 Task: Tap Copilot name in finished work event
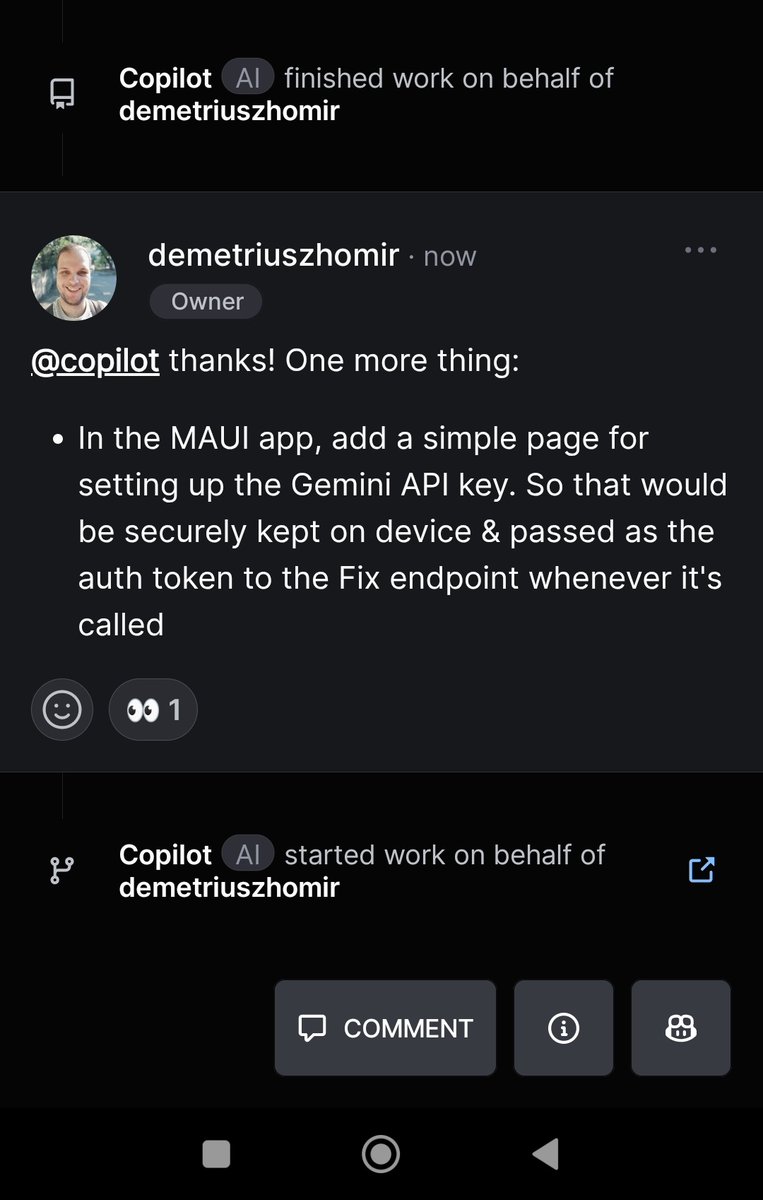(x=165, y=78)
